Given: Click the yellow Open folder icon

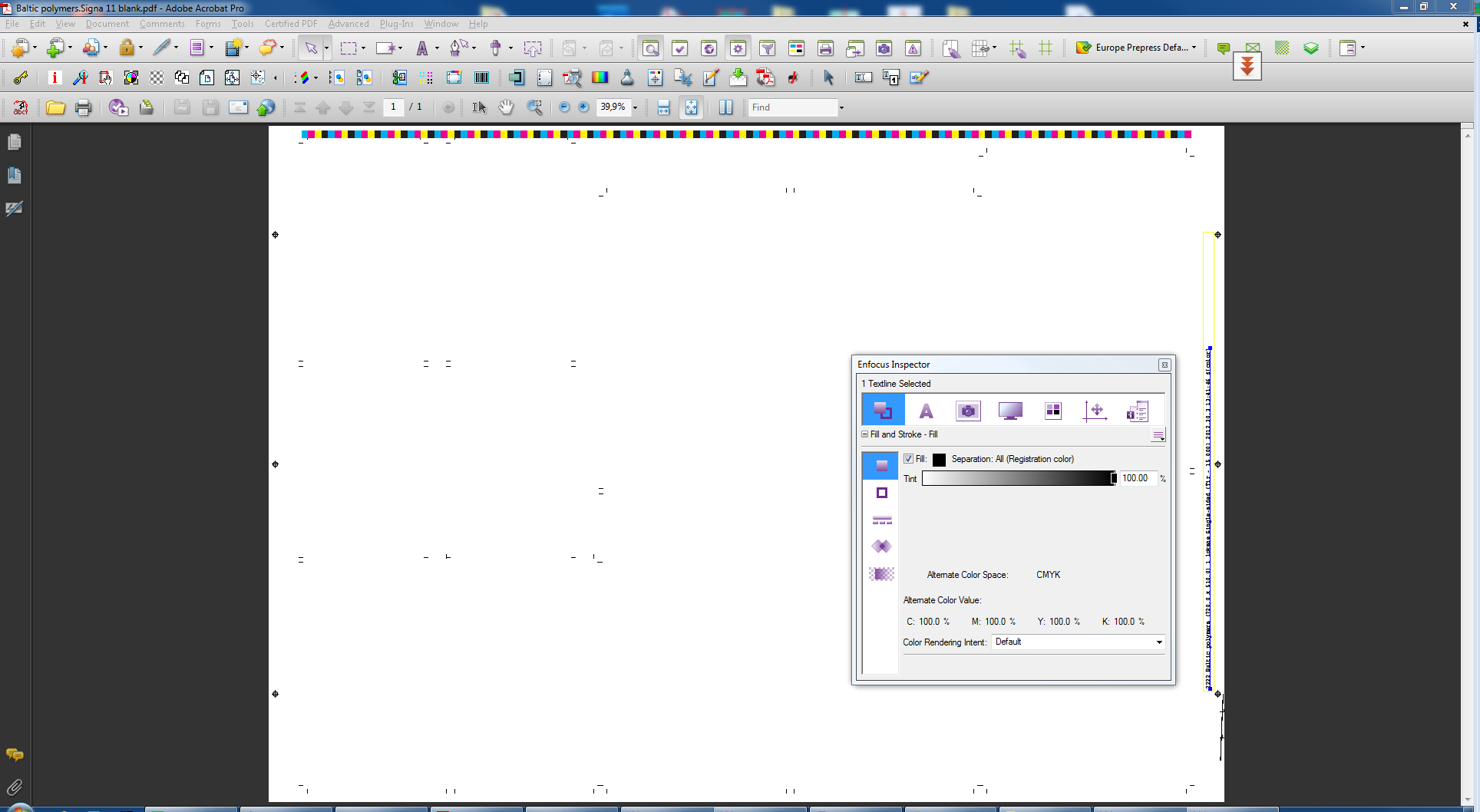Looking at the screenshot, I should (55, 107).
